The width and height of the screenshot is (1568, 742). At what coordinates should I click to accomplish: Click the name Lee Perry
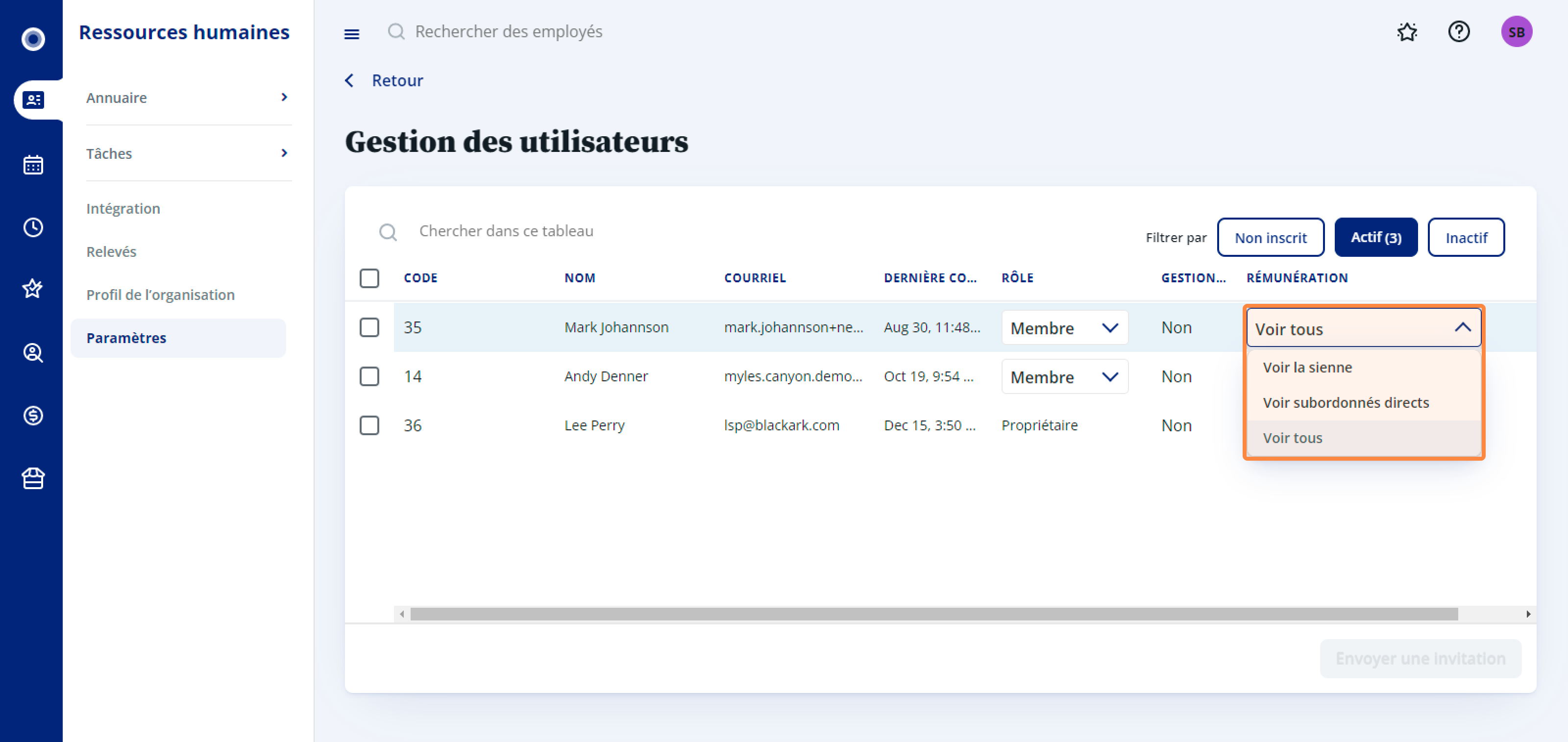point(594,425)
